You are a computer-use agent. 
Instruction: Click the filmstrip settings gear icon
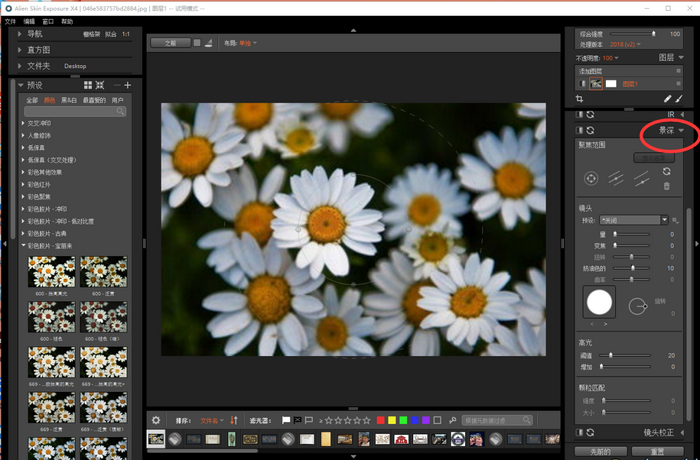156,421
